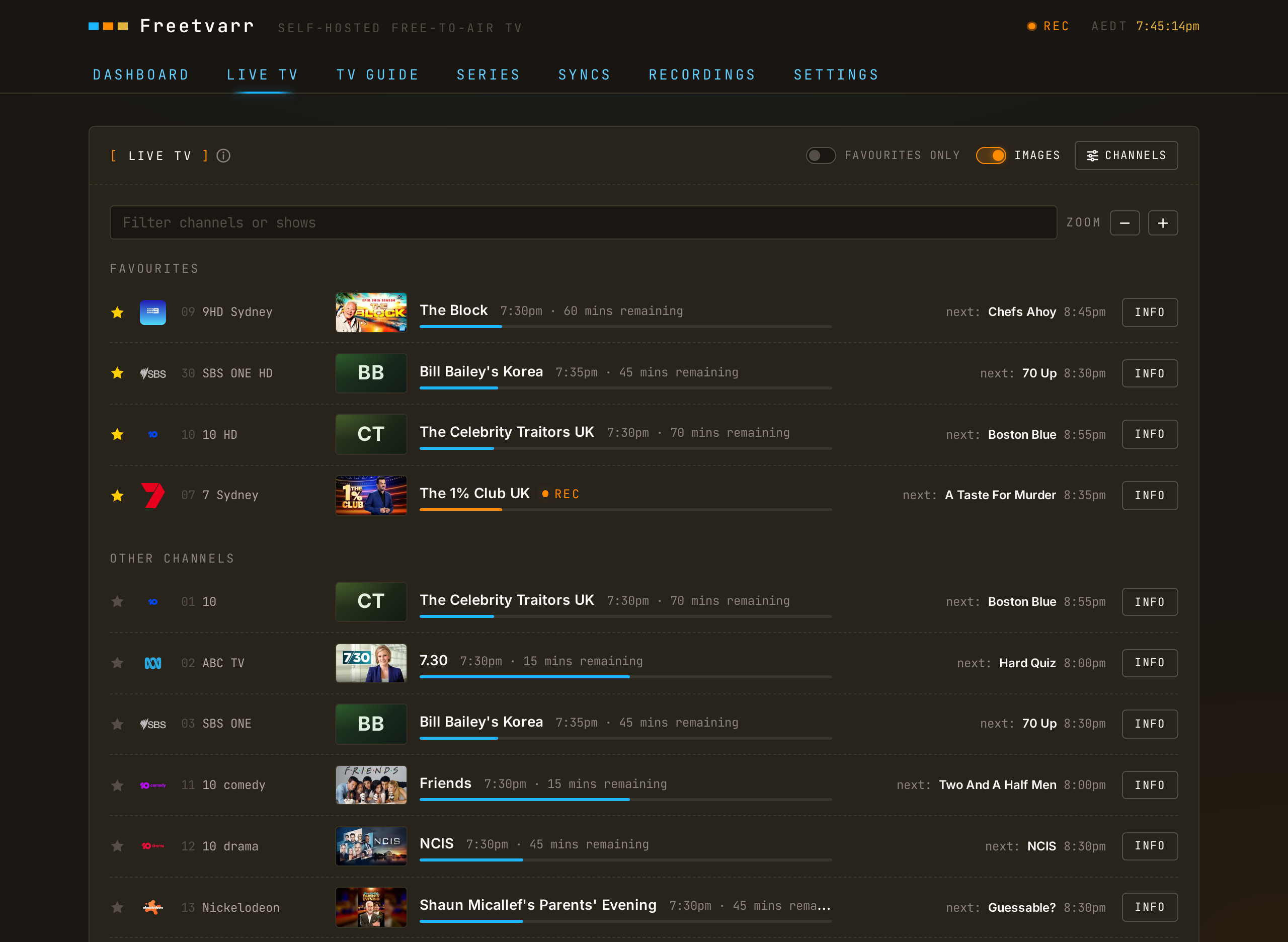Click the 10 comedy channel logo
The image size is (1288, 942).
pos(153,786)
